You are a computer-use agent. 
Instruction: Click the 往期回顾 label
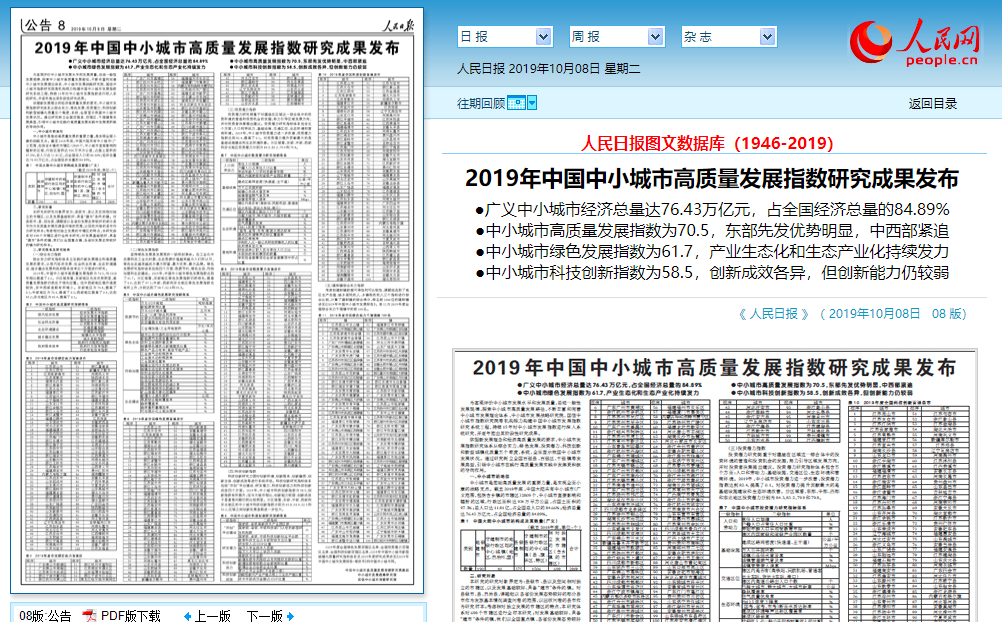tap(481, 104)
